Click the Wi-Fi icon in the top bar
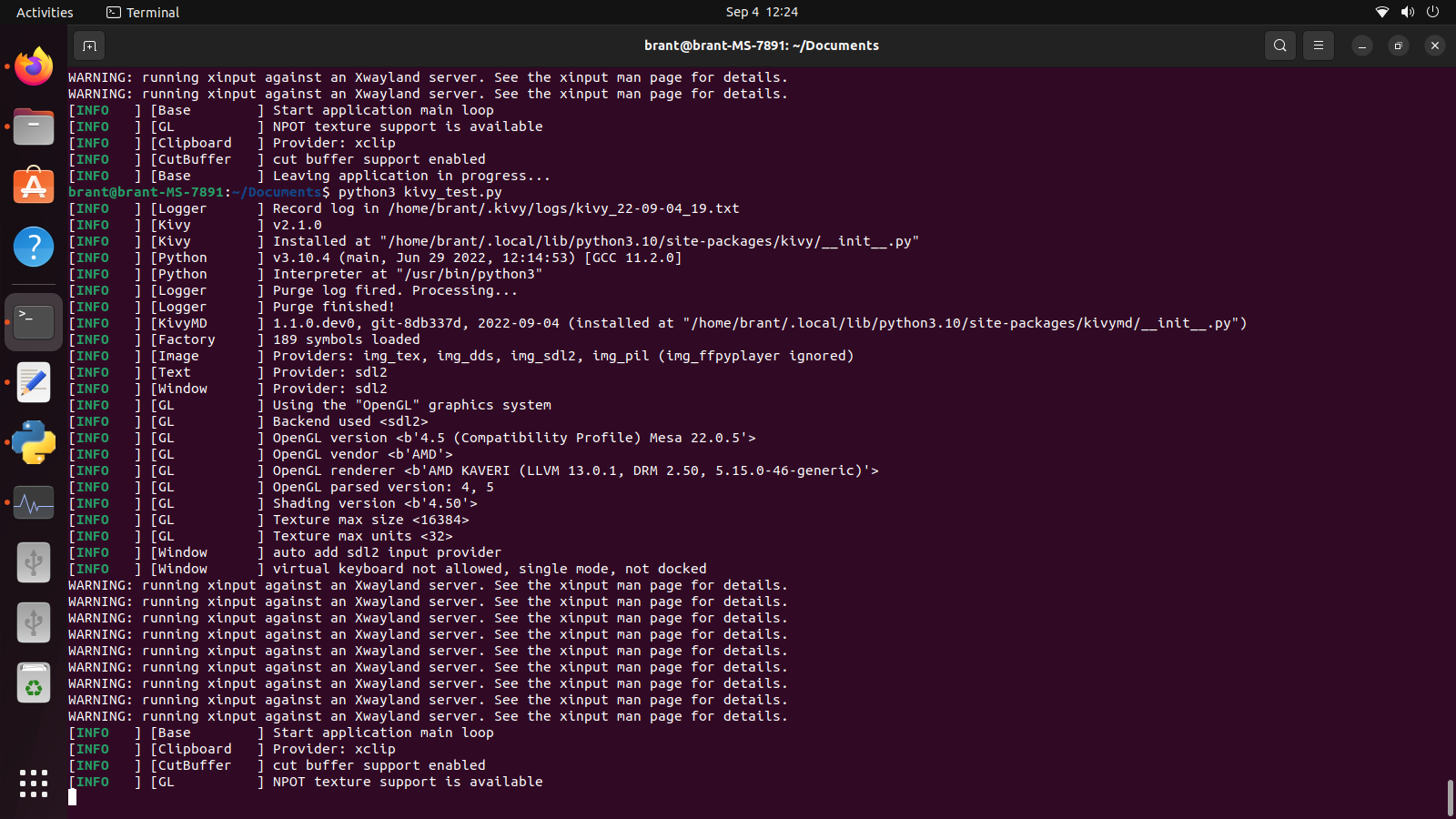Image resolution: width=1456 pixels, height=819 pixels. point(1381,12)
